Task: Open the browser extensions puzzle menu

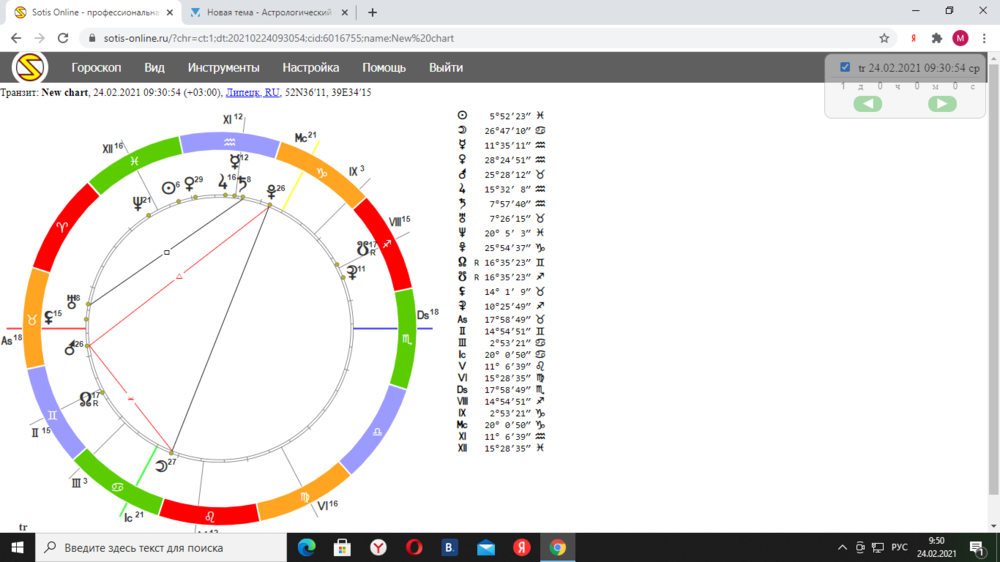Action: click(936, 38)
